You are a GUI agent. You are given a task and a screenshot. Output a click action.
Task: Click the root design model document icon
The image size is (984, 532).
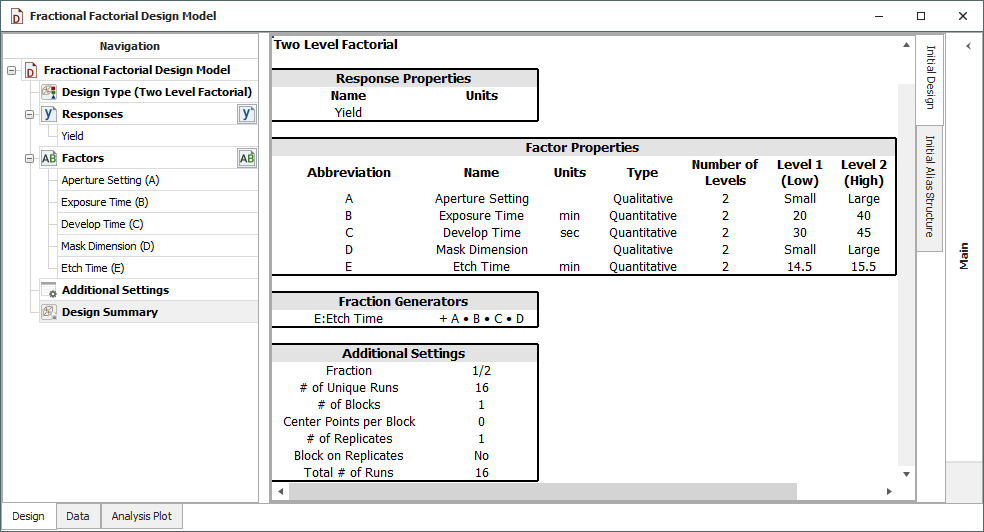click(x=30, y=70)
